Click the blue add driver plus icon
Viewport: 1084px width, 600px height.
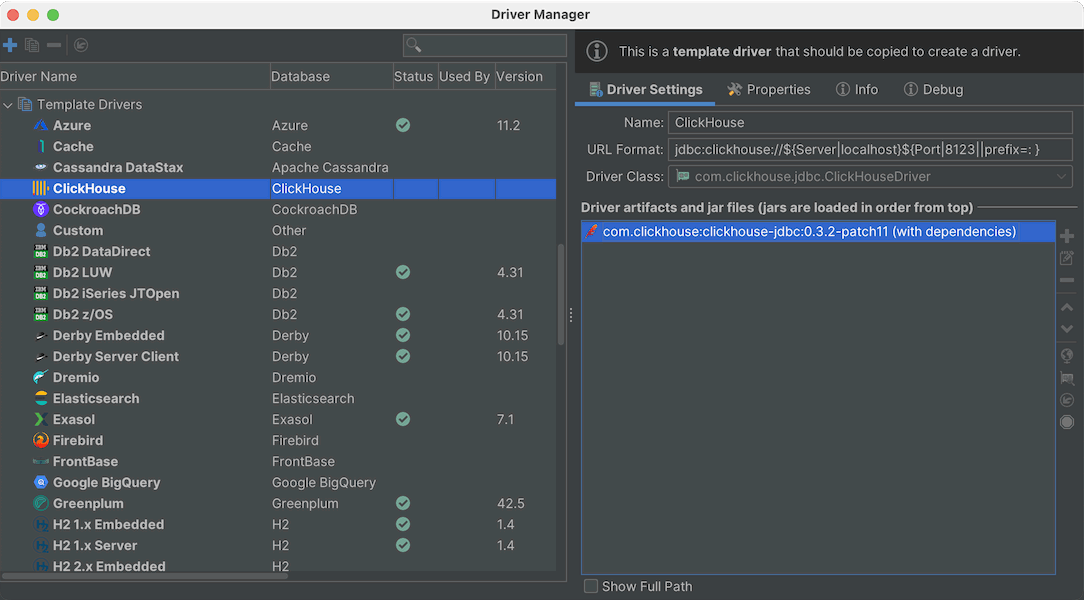(x=10, y=45)
